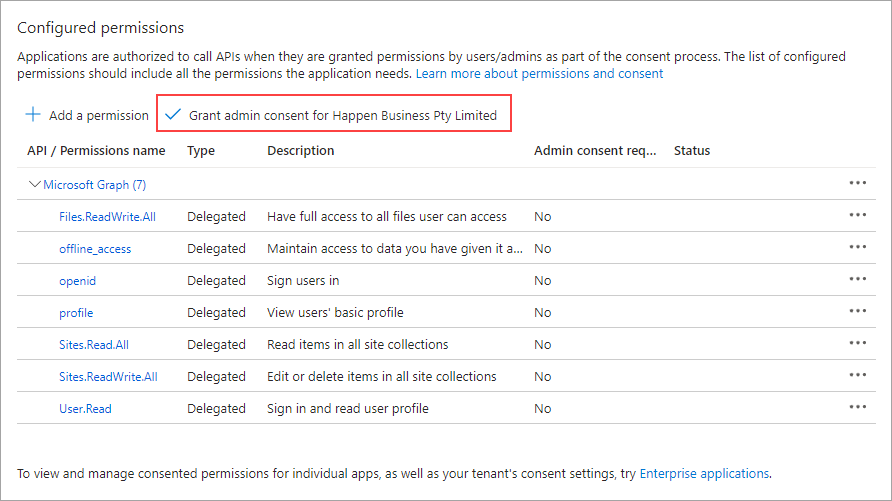Select the Files.ReadWrite.All permission
Image resolution: width=892 pixels, height=501 pixels.
coord(107,216)
